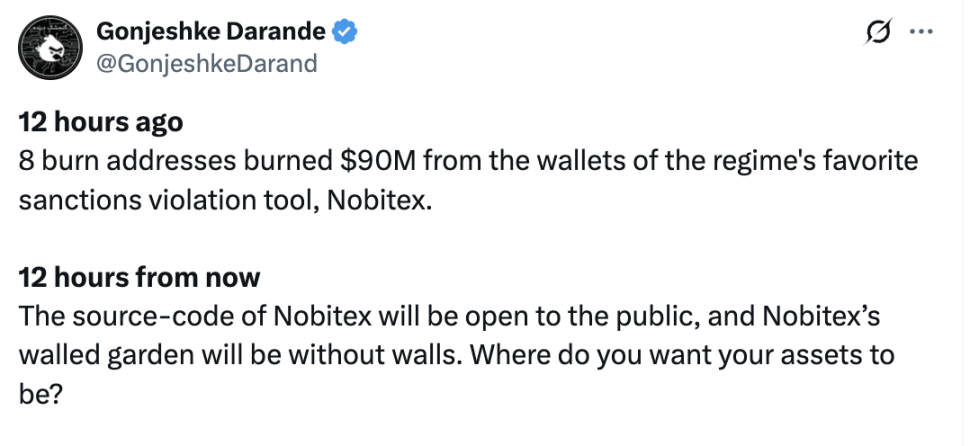Open the three-dot more options menu
Screen dimensions: 970x446
tap(921, 32)
